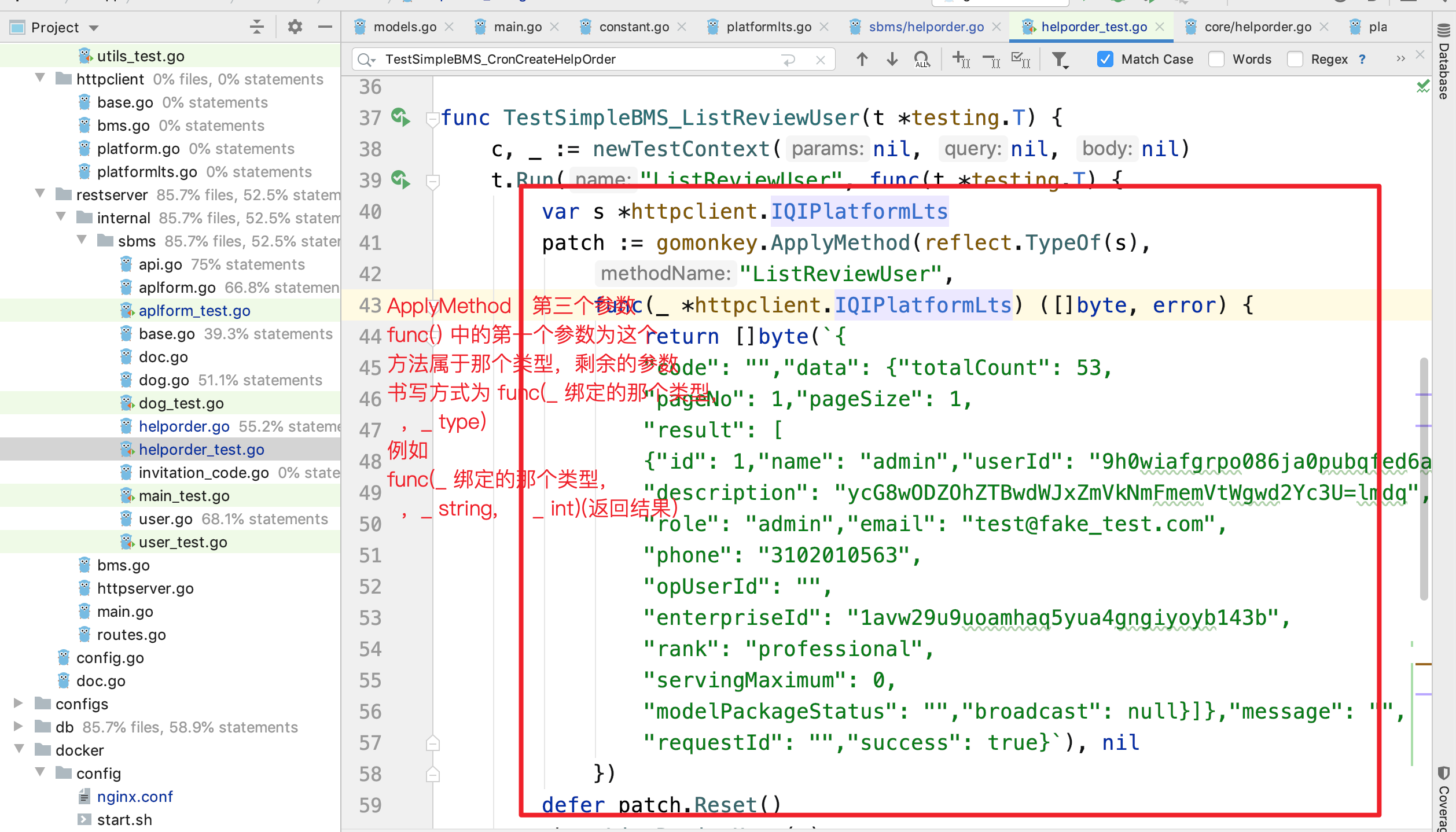
Task: Open aplform_test.go file
Action: 194,311
